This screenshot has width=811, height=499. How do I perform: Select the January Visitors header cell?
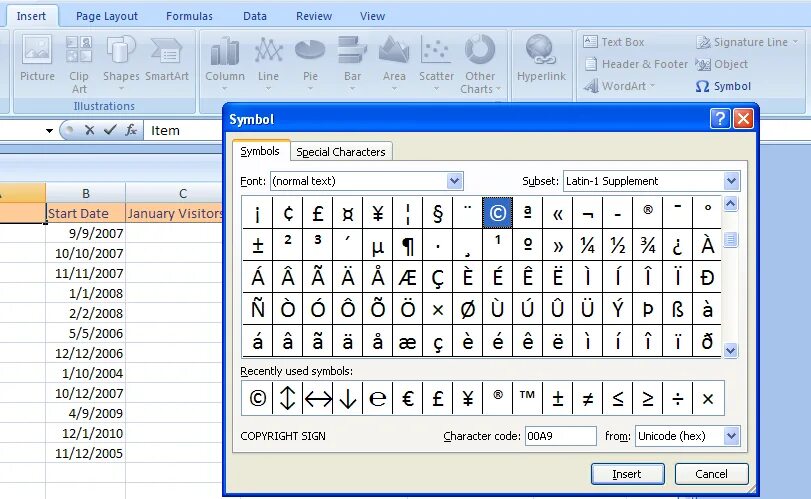tap(175, 213)
